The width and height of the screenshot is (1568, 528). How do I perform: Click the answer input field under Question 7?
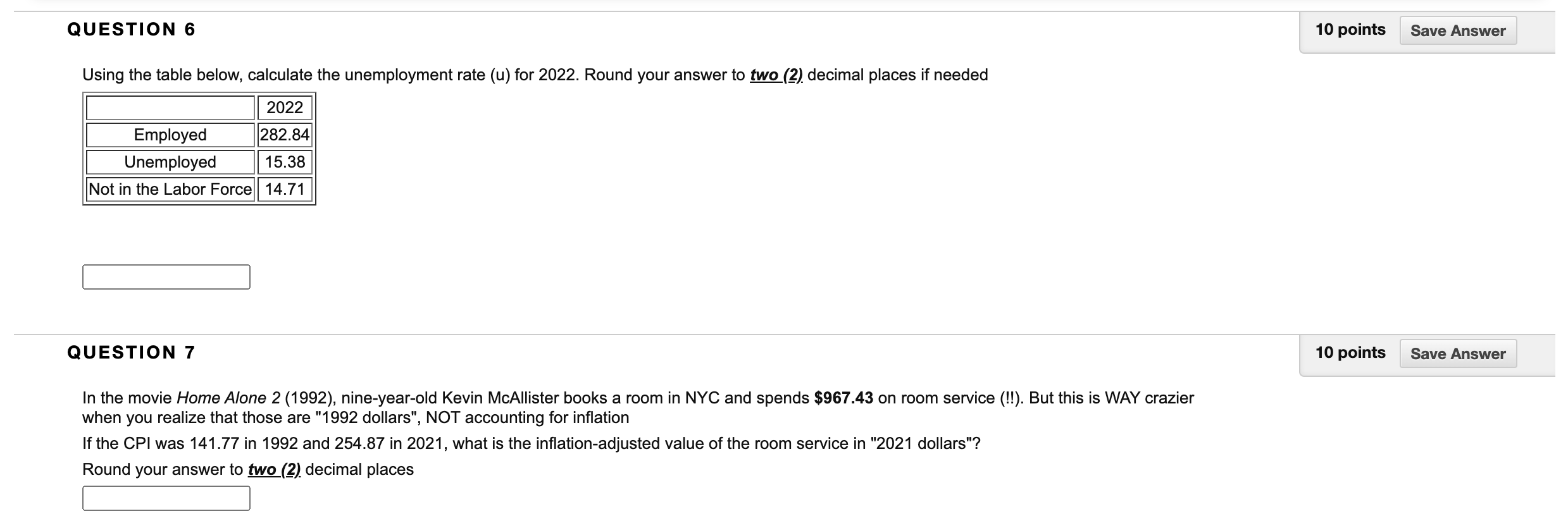(x=166, y=498)
